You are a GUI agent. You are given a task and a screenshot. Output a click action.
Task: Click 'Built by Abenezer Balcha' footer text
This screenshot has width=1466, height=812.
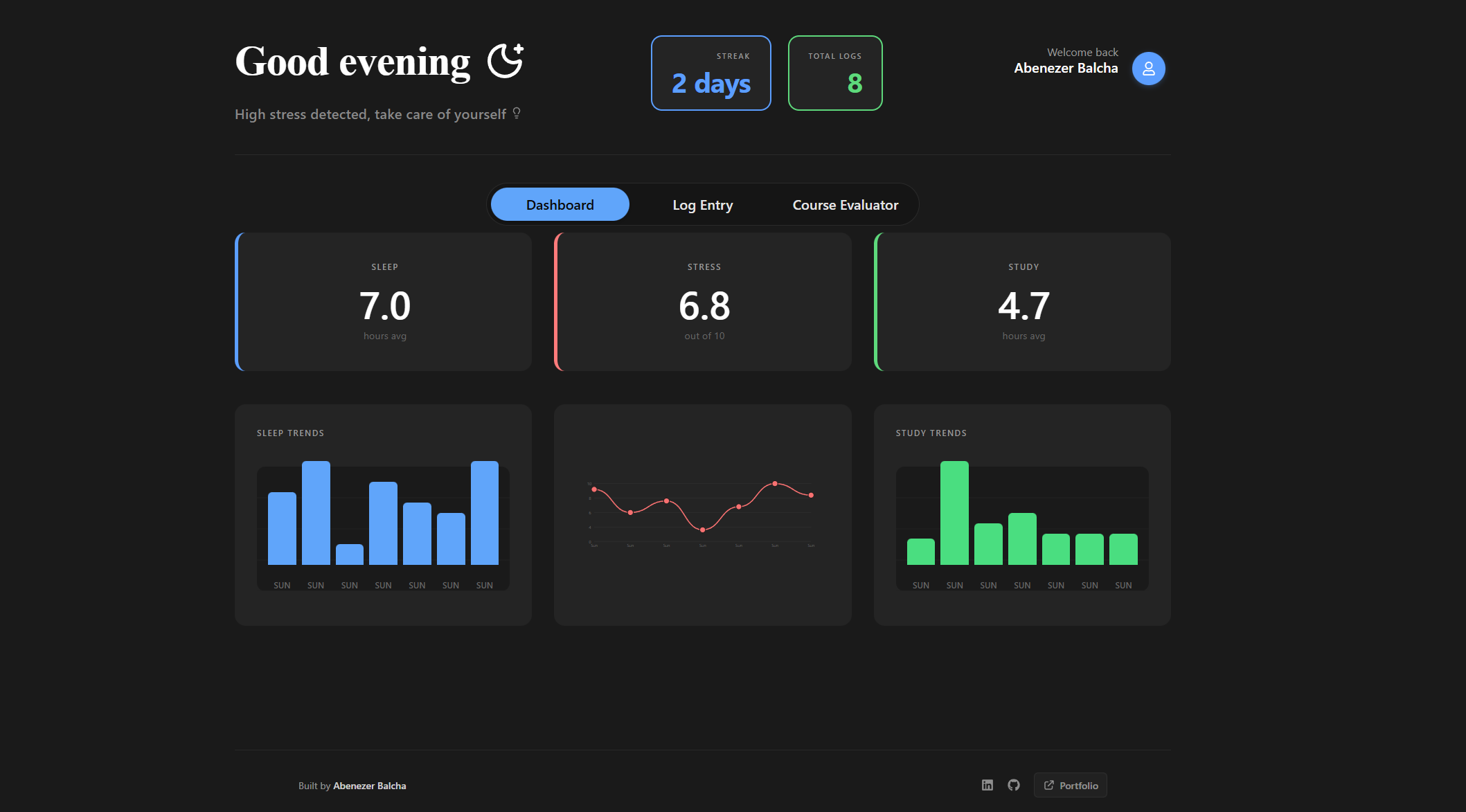click(352, 786)
